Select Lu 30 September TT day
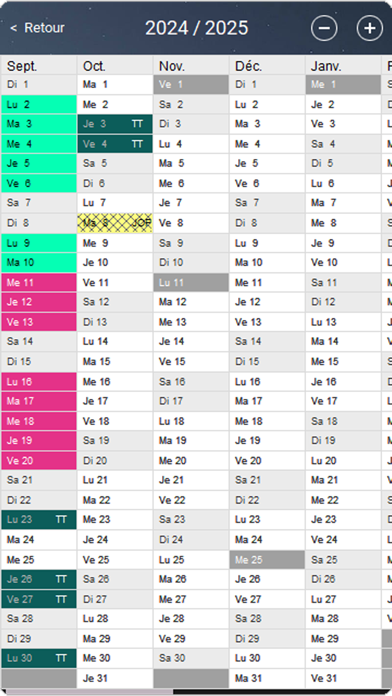Viewport: 392px width, 696px height. (x=39, y=658)
